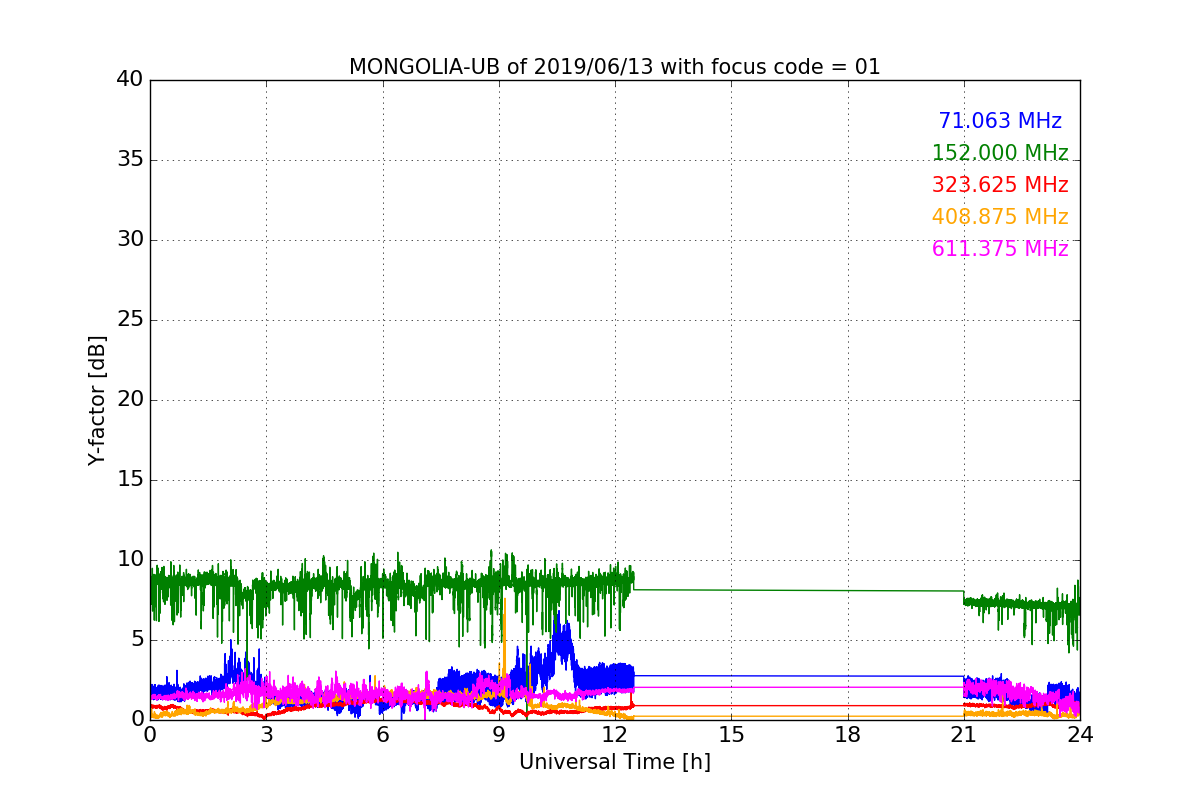Click the x-axis tick value 6
The height and width of the screenshot is (800, 1200).
coord(382,734)
